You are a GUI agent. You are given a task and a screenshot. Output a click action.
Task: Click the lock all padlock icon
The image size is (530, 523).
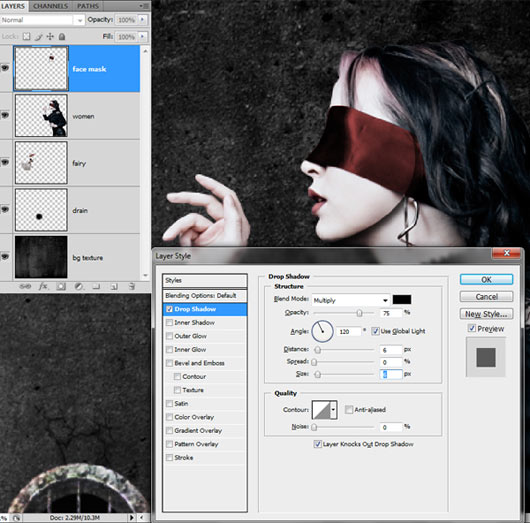(62, 37)
